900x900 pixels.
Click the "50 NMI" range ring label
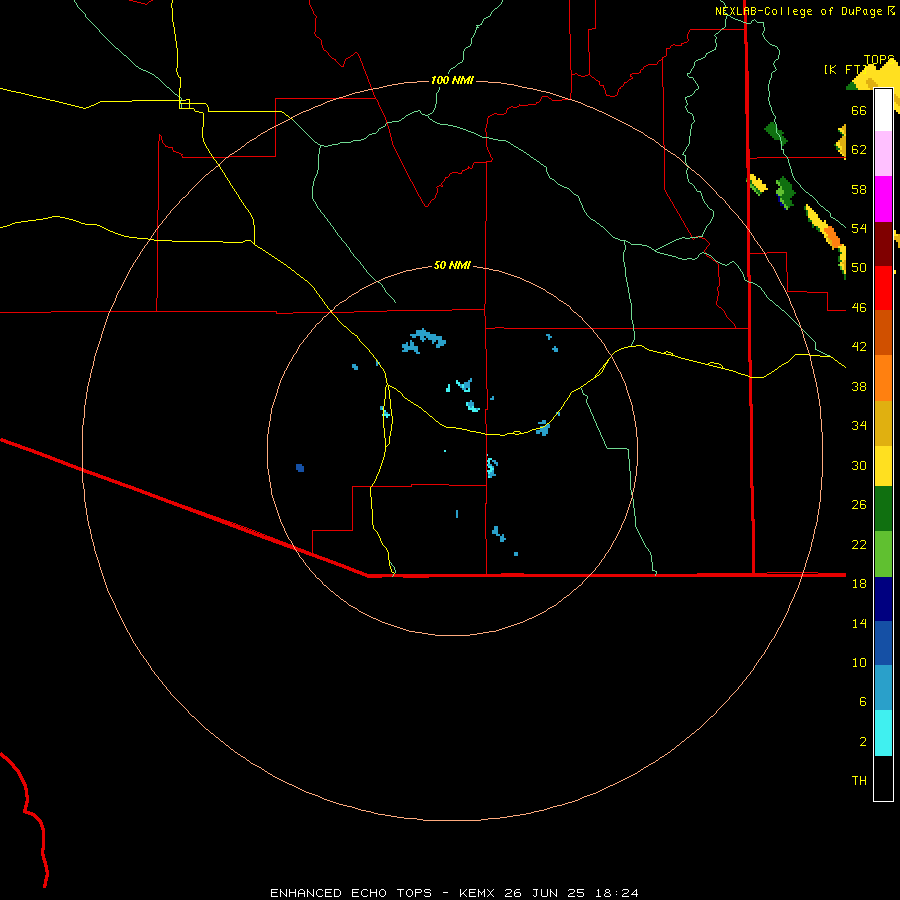(452, 265)
